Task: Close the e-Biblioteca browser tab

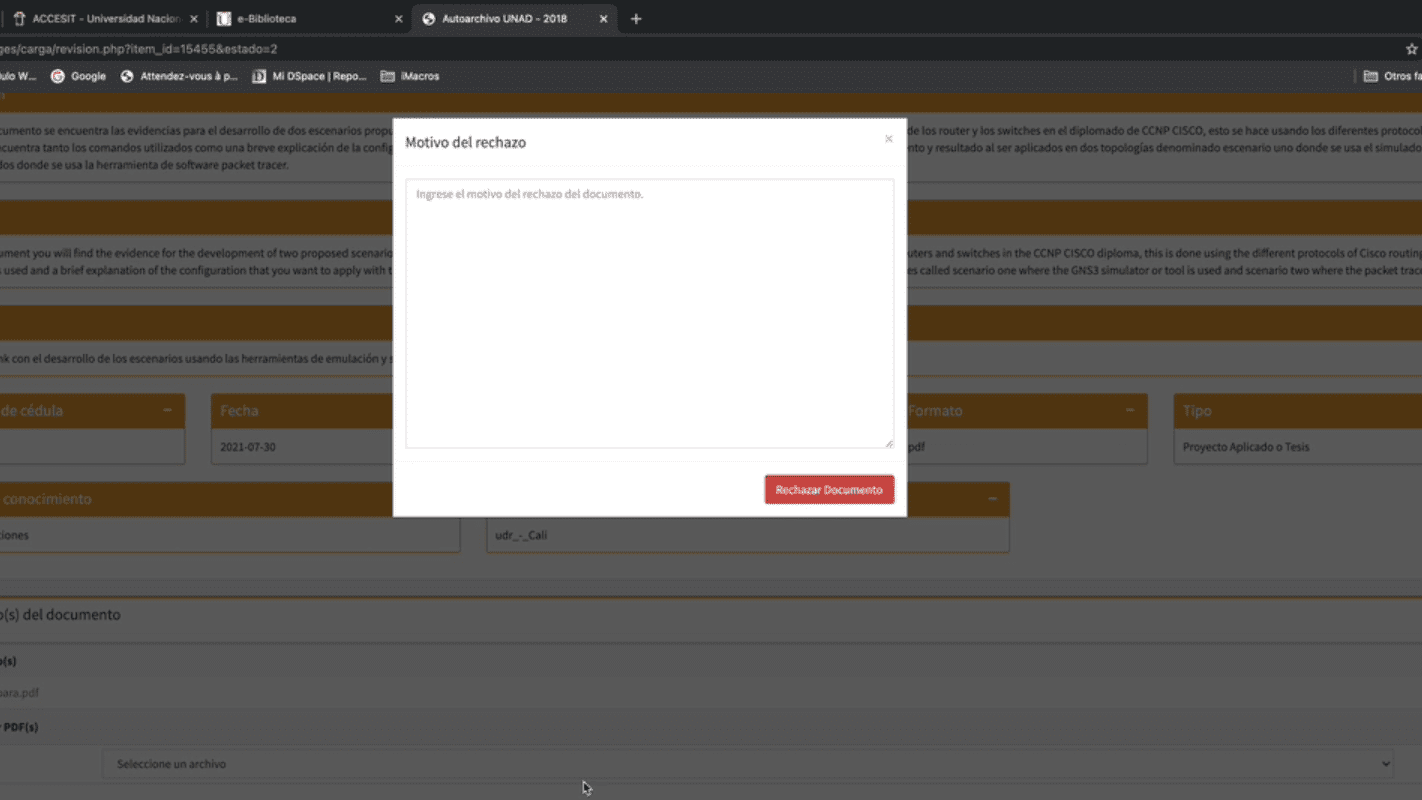Action: click(399, 19)
